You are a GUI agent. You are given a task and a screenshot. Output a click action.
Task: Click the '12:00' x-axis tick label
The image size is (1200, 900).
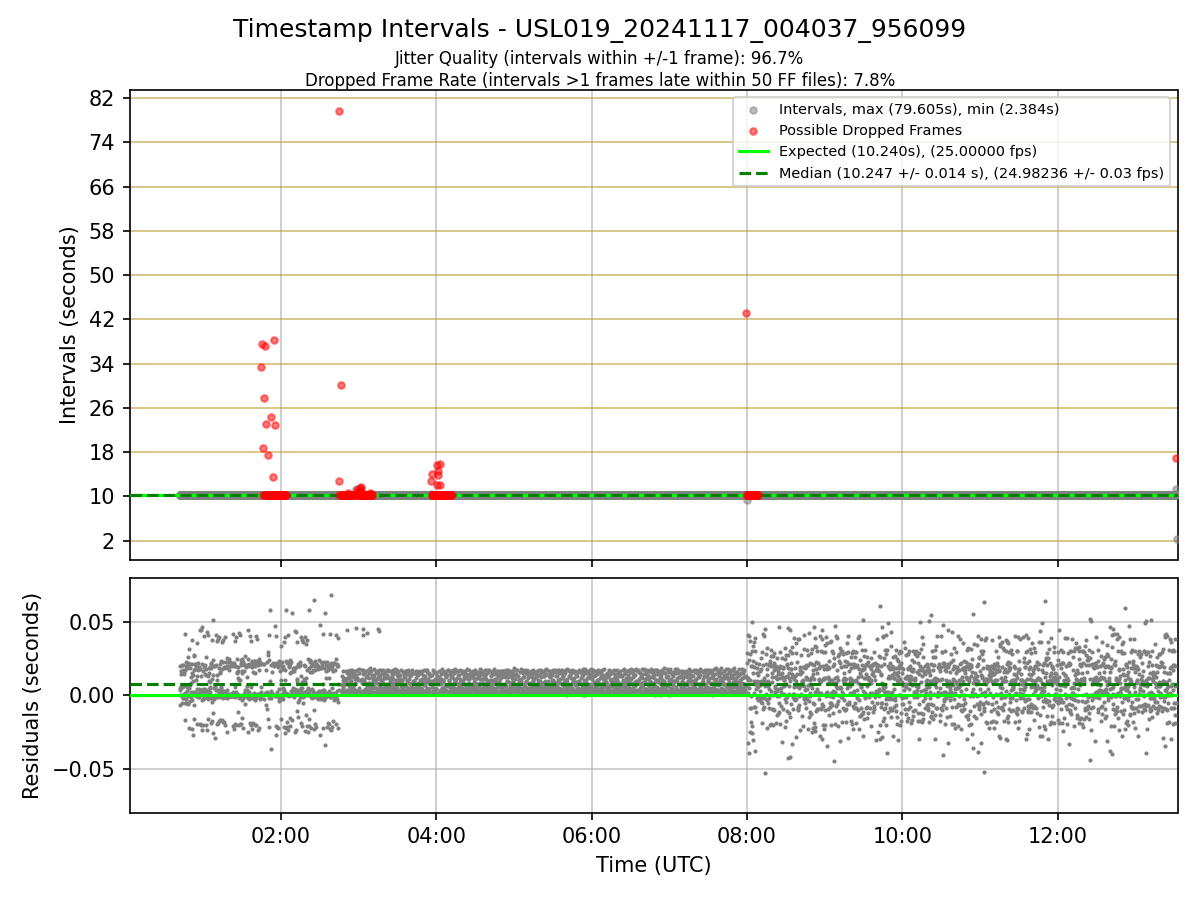(x=1058, y=836)
